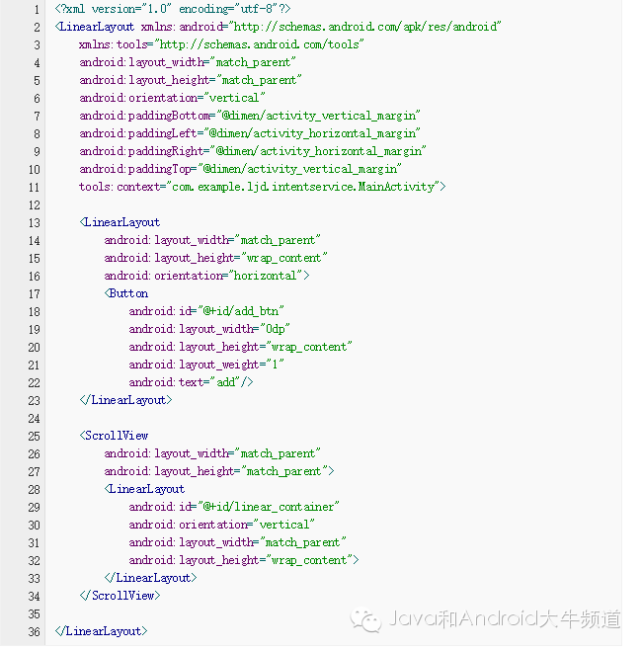Select the android:paddingBottom attribute line
The height and width of the screenshot is (651, 640).
tap(249, 116)
